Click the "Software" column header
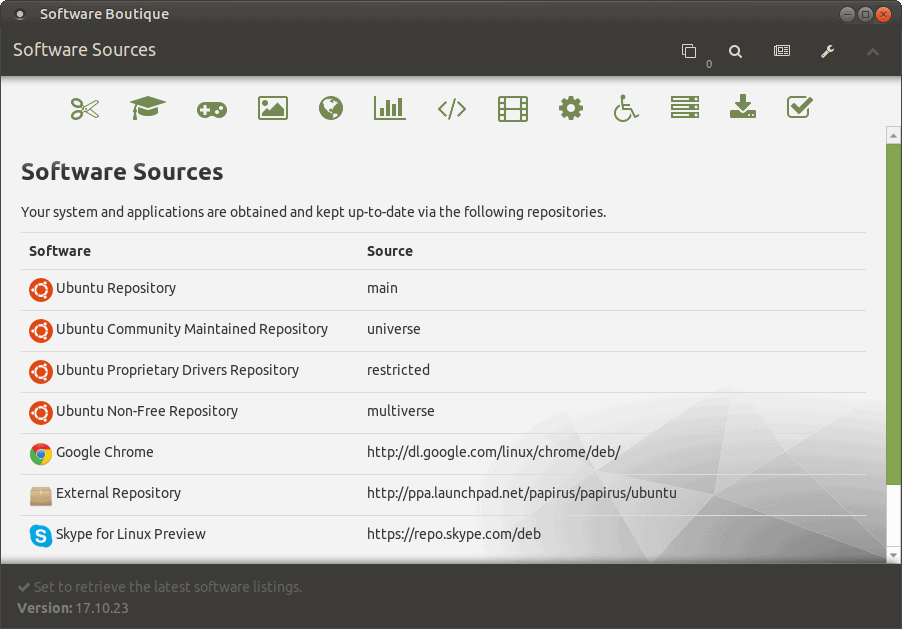Image resolution: width=902 pixels, height=629 pixels. click(60, 251)
